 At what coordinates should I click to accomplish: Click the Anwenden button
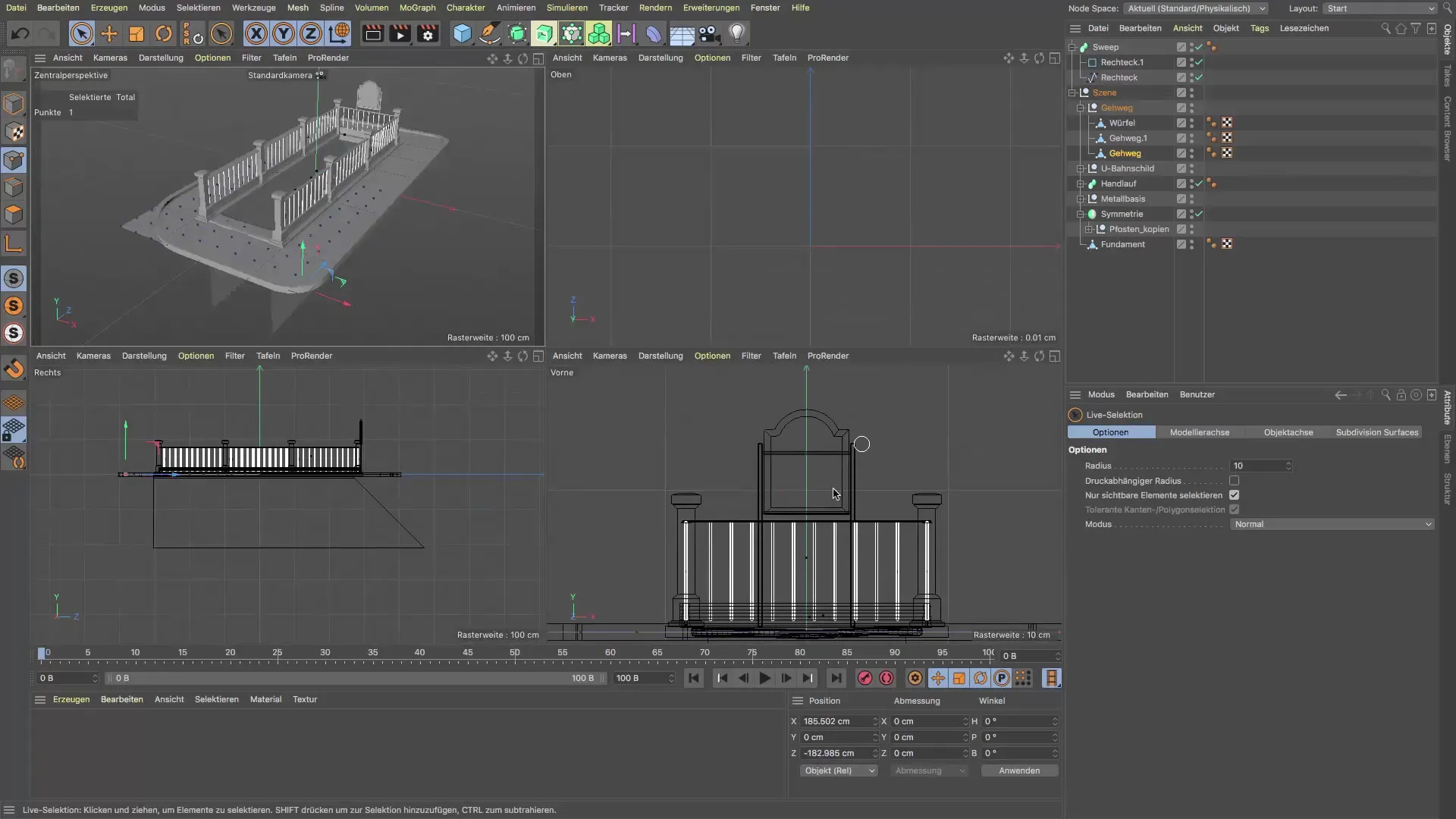pyautogui.click(x=1019, y=770)
